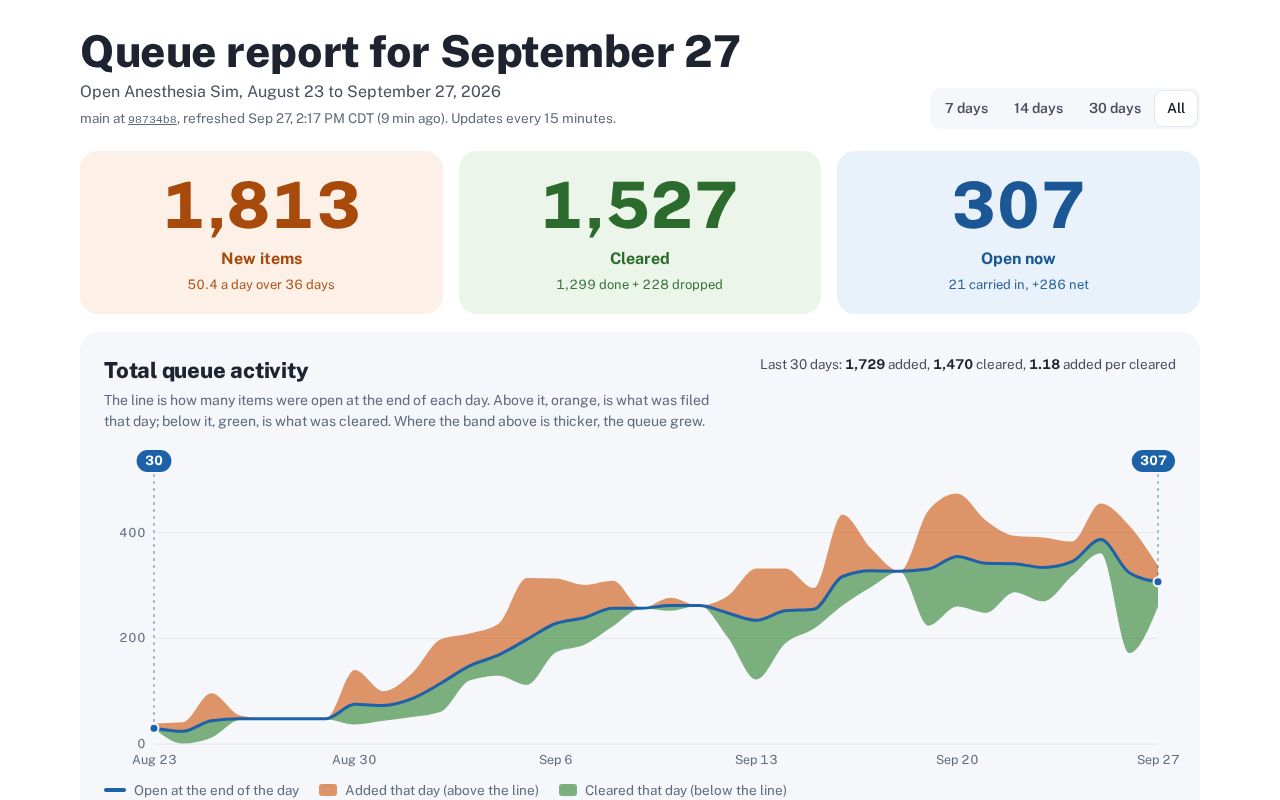Click the 307 Open now card
Image resolution: width=1280 pixels, height=800 pixels.
click(x=1018, y=232)
